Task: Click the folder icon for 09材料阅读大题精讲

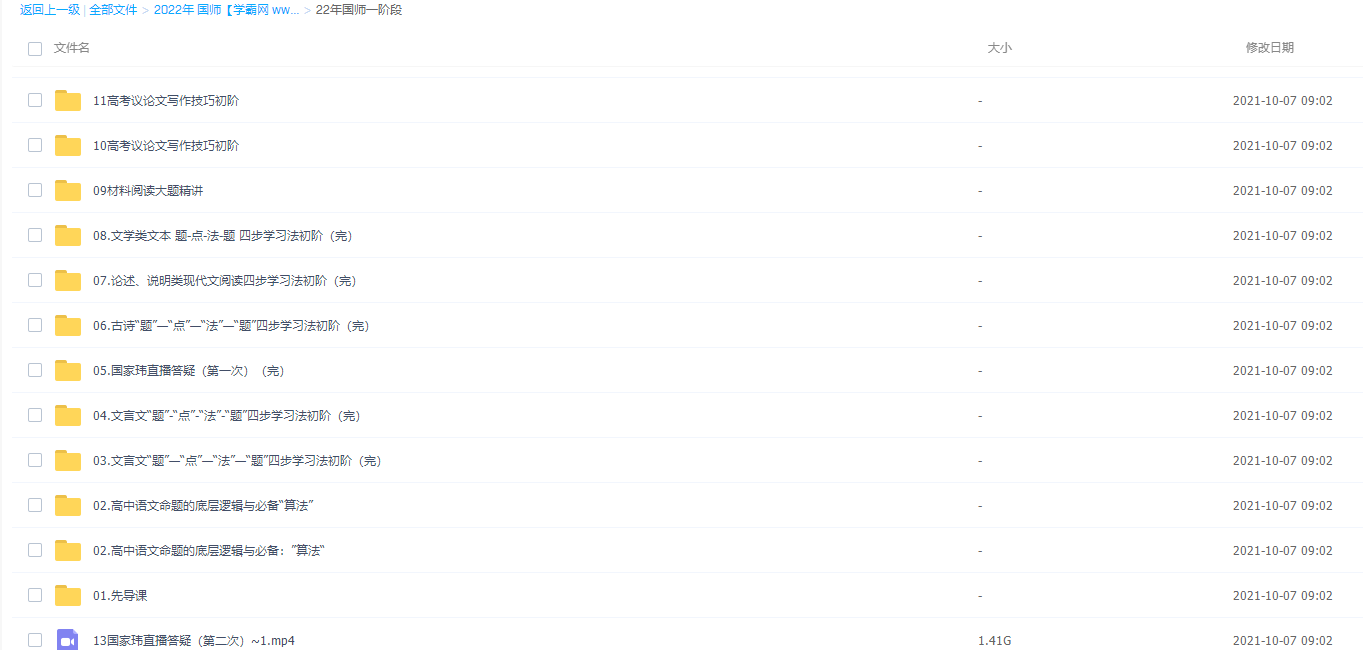Action: pos(68,191)
